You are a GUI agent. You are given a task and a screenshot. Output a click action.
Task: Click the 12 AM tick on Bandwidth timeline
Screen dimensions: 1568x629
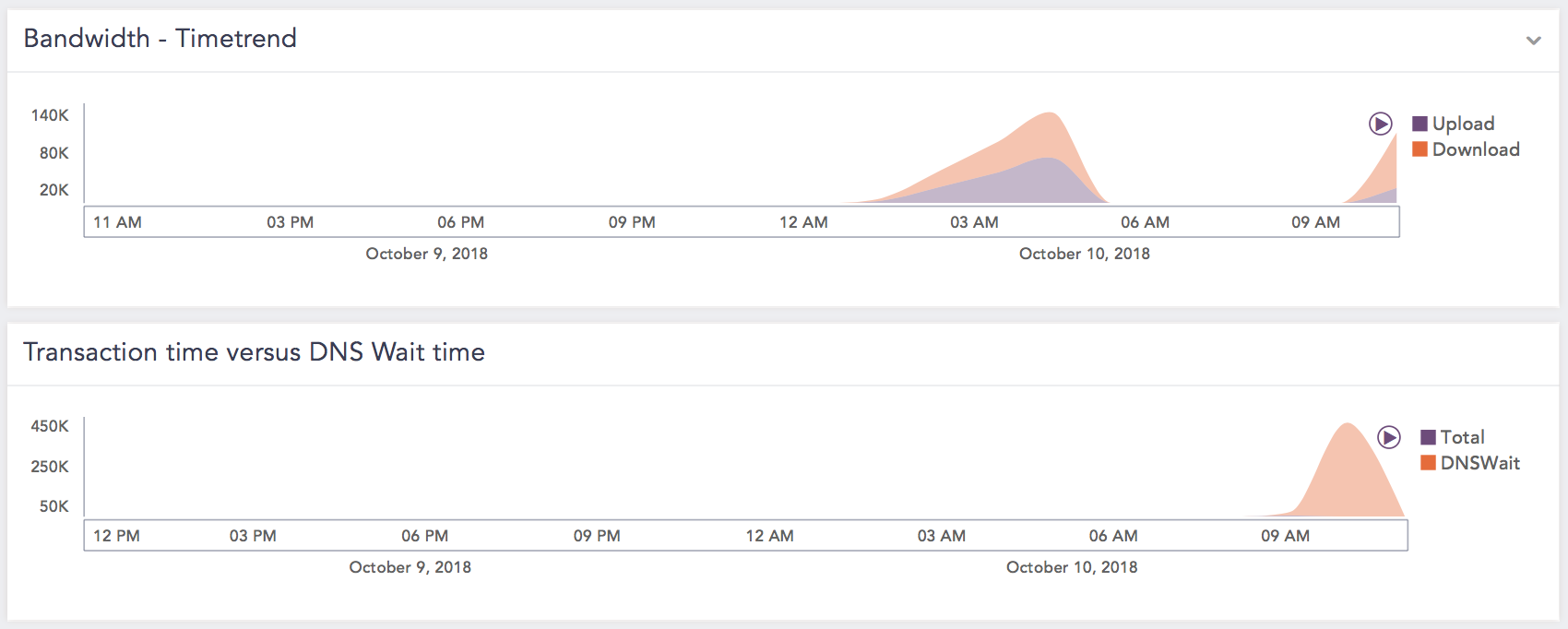coord(803,222)
